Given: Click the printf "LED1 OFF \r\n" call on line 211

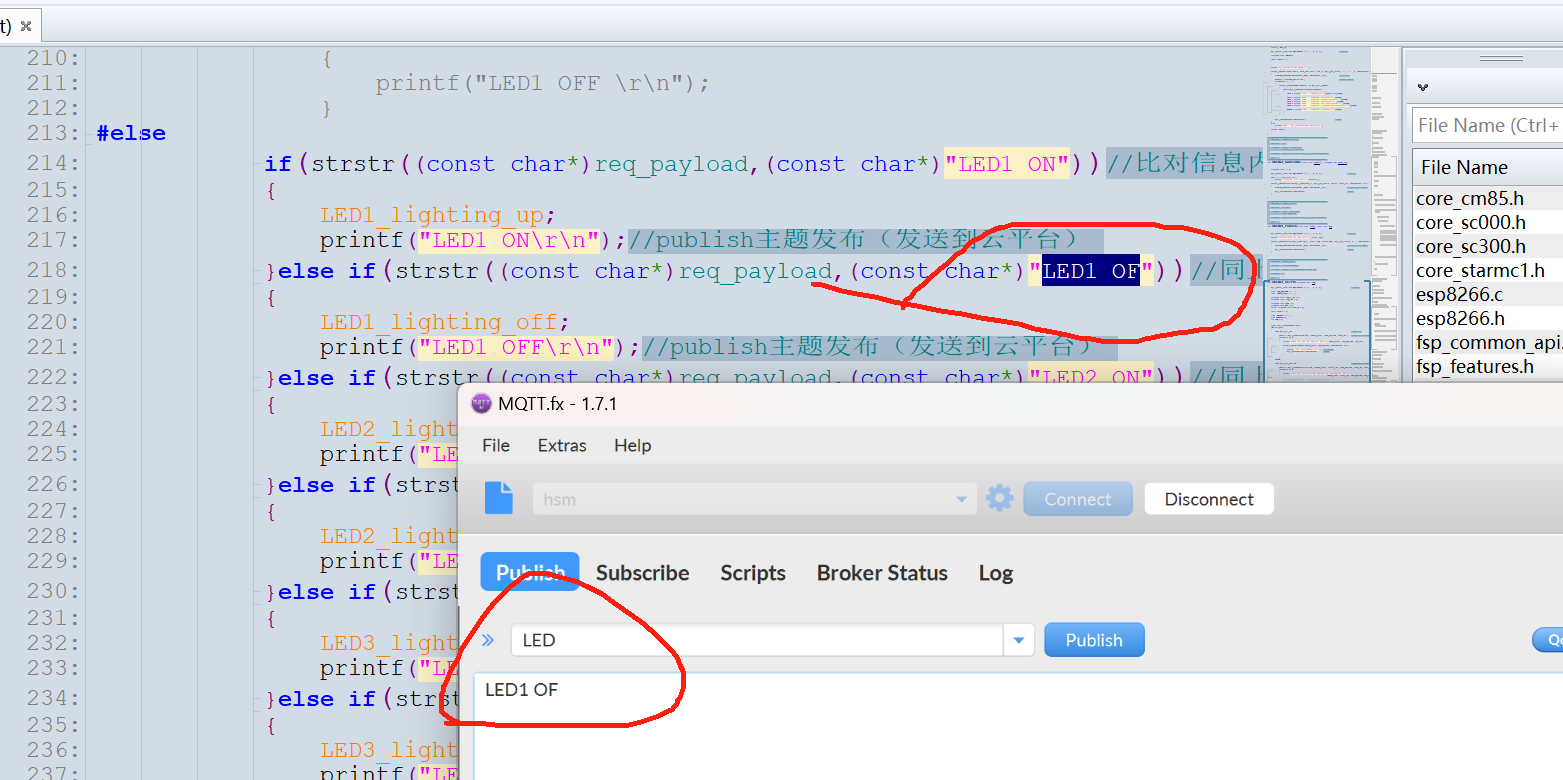Looking at the screenshot, I should click(542, 84).
